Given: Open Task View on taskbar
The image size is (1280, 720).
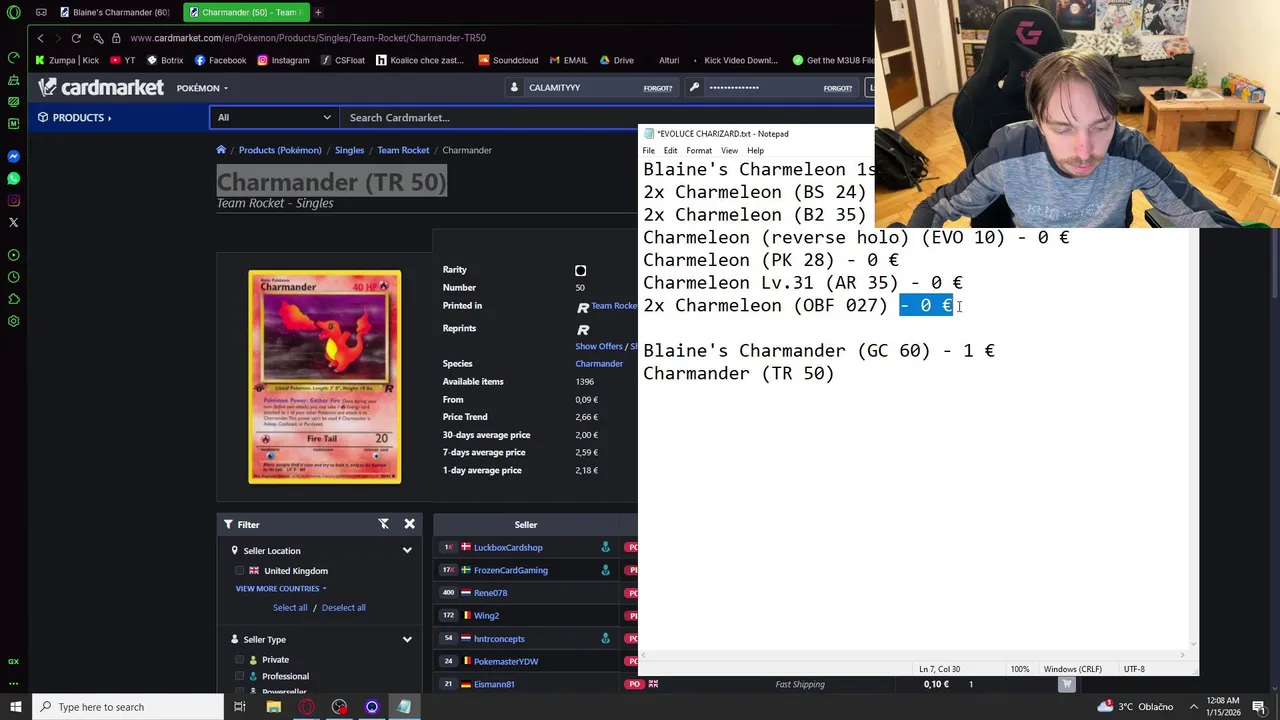Looking at the screenshot, I should (240, 707).
